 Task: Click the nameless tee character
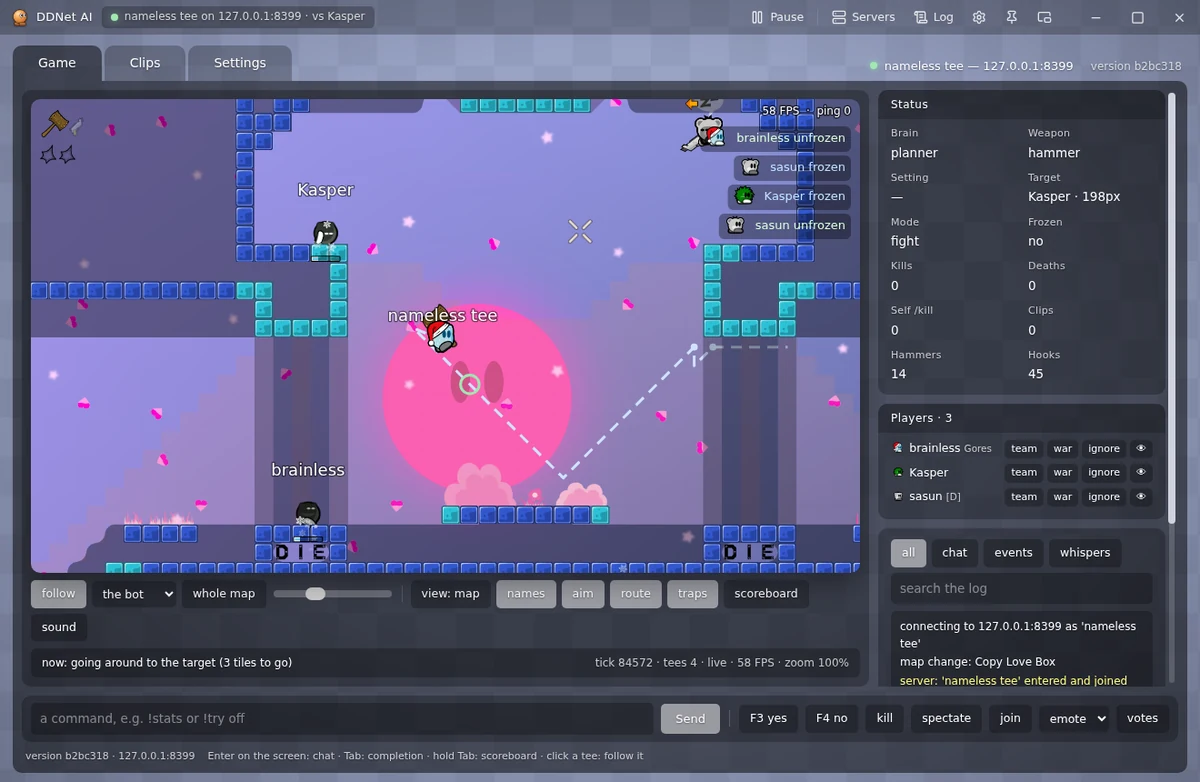[x=440, y=333]
